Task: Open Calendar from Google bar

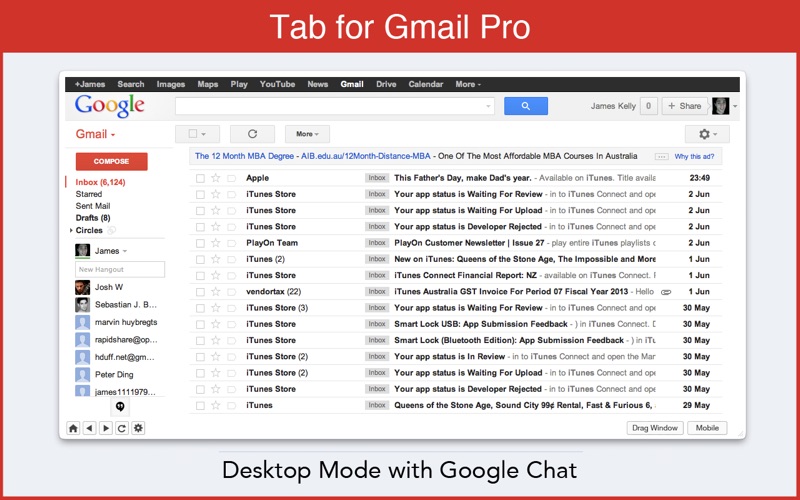Action: coord(426,84)
